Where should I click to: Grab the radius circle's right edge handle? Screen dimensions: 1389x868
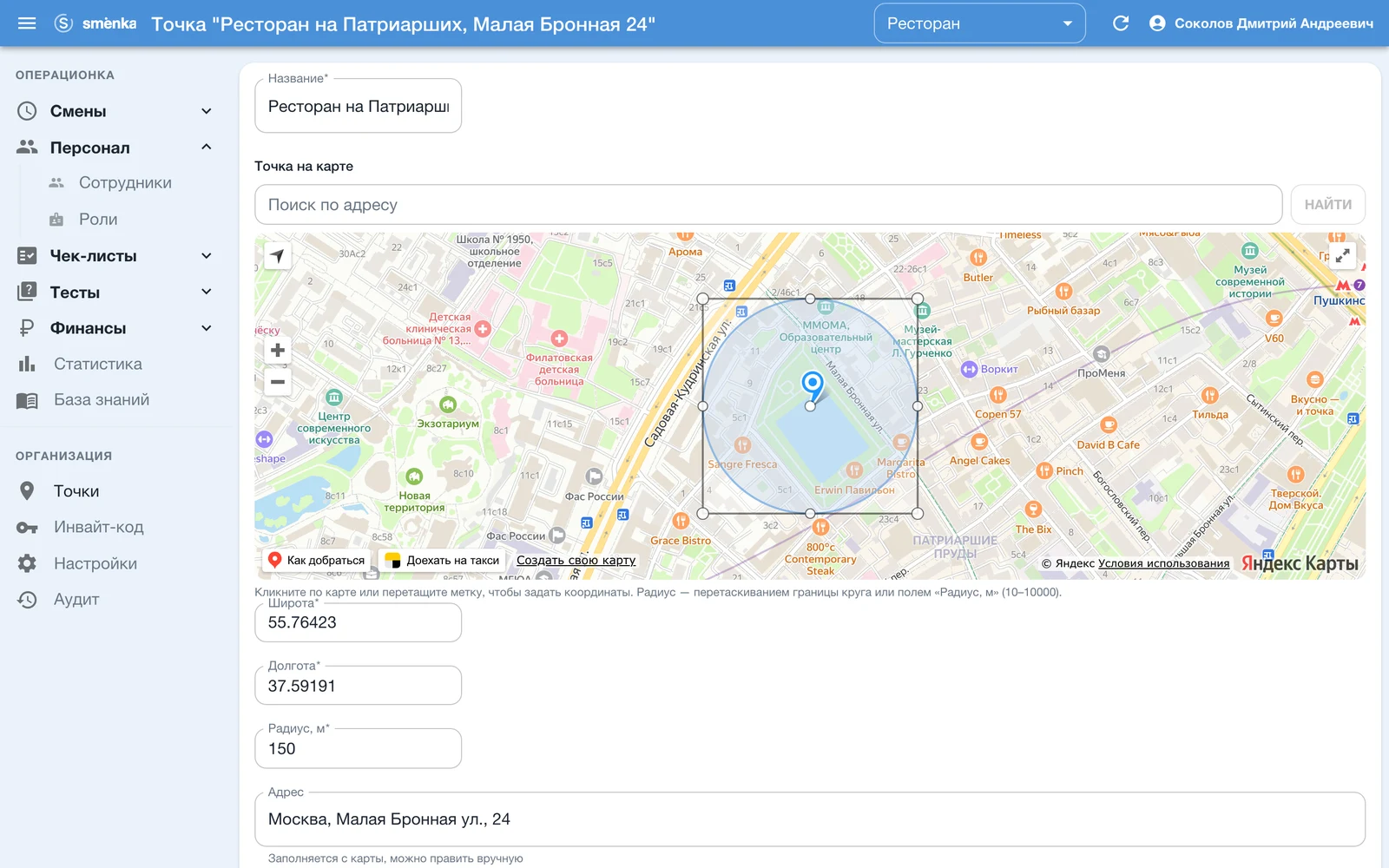pyautogui.click(x=918, y=406)
